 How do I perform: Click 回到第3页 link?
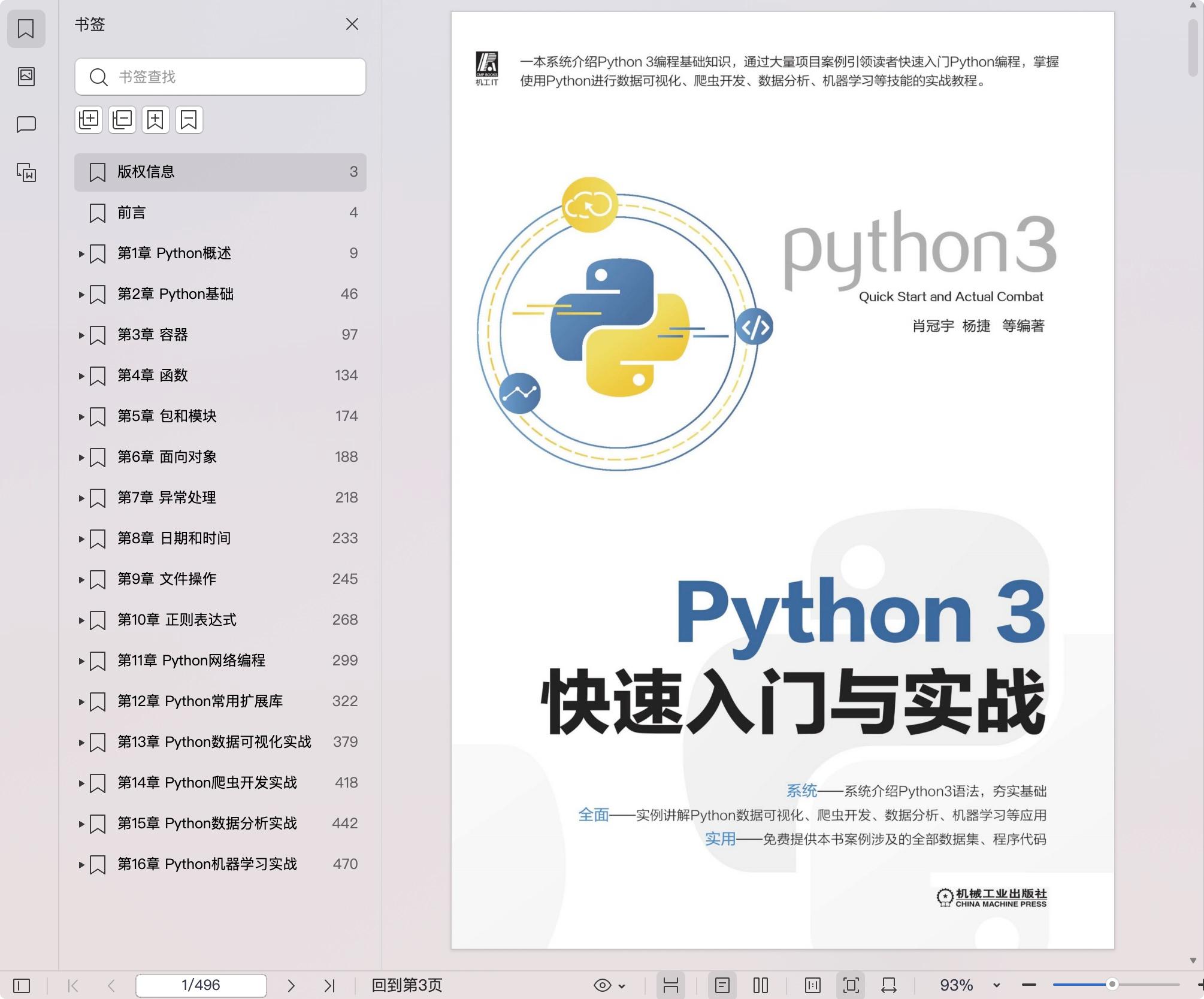407,985
